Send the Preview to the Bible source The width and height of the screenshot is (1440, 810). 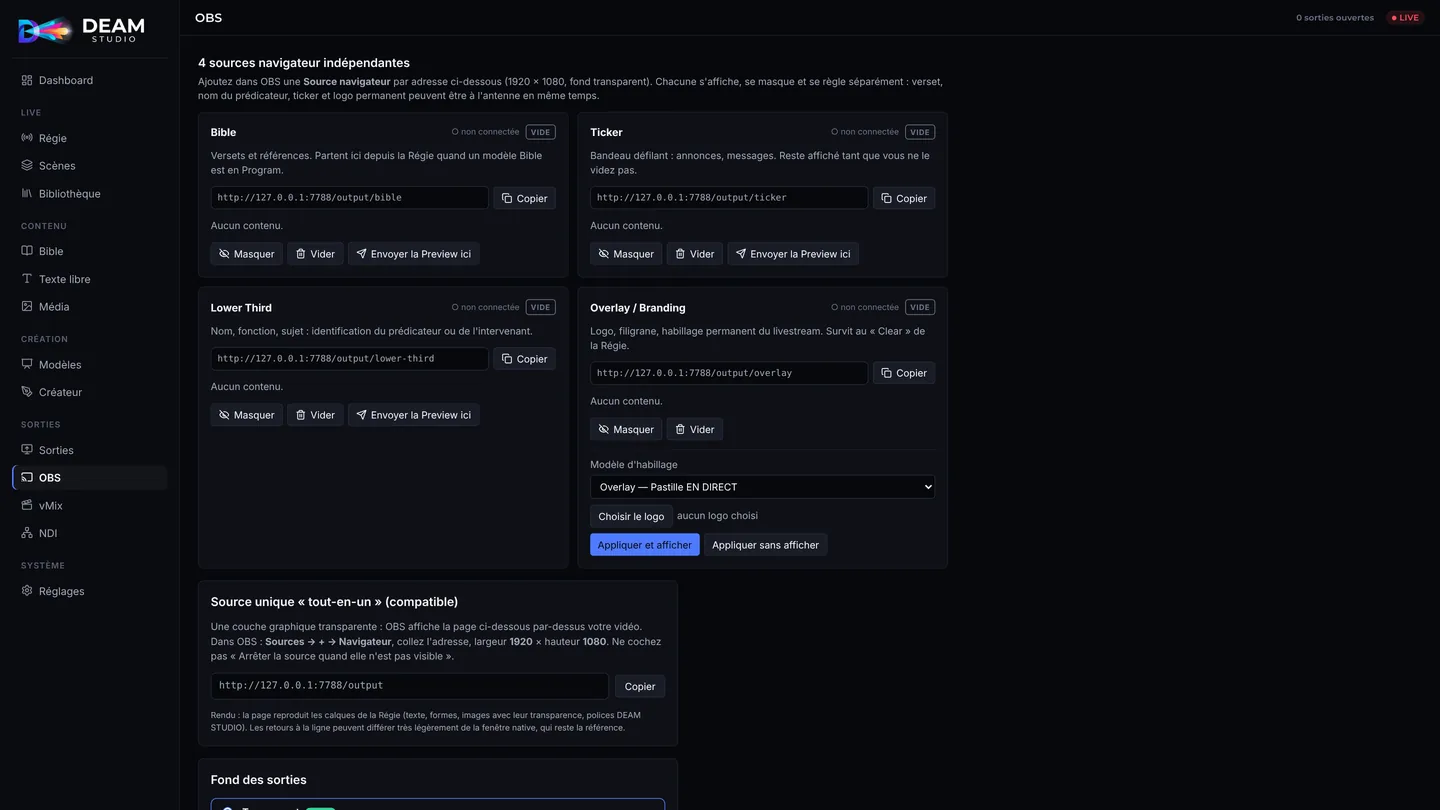(x=413, y=254)
